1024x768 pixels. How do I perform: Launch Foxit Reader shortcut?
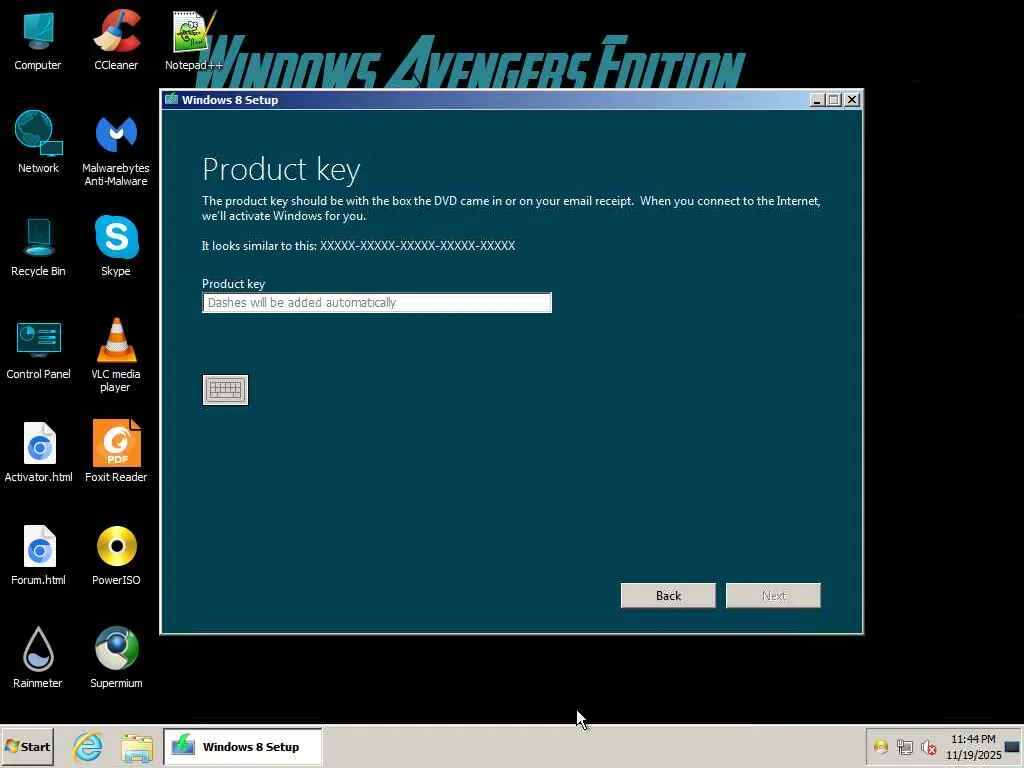pyautogui.click(x=116, y=452)
